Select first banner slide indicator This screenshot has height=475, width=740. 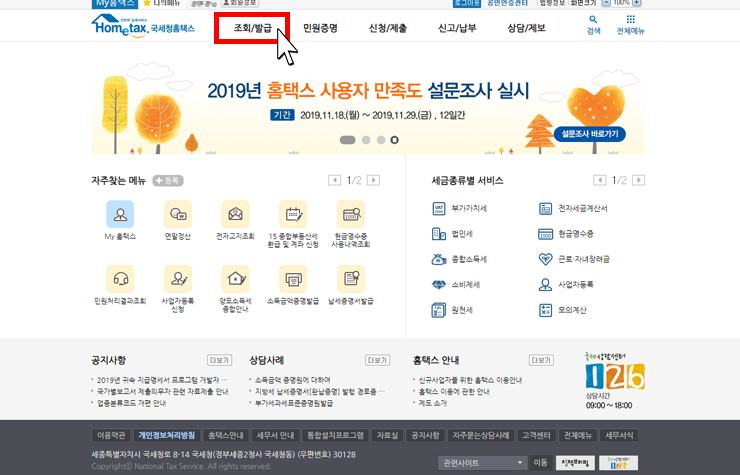[x=347, y=140]
